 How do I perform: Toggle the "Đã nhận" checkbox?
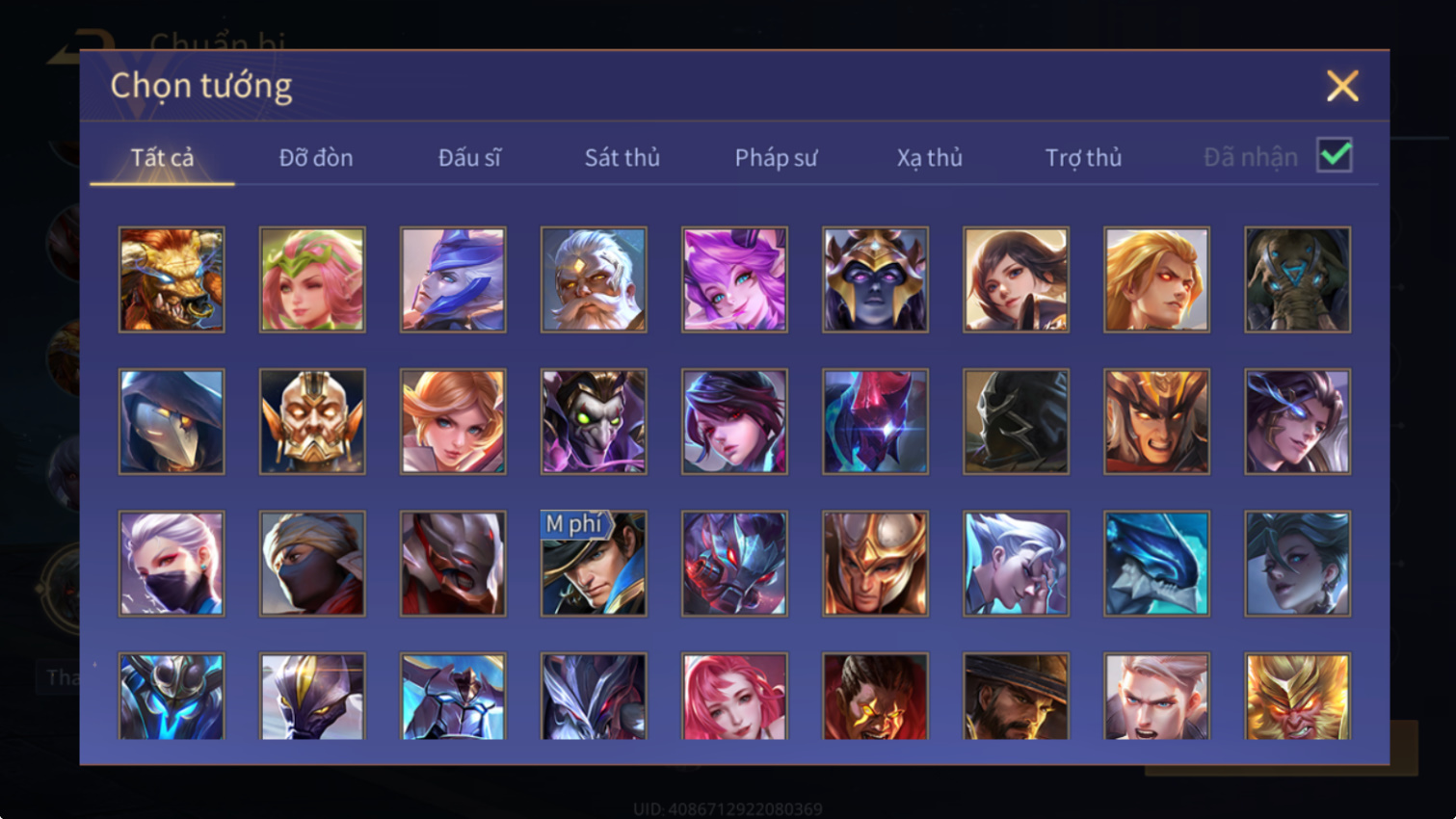click(1335, 155)
